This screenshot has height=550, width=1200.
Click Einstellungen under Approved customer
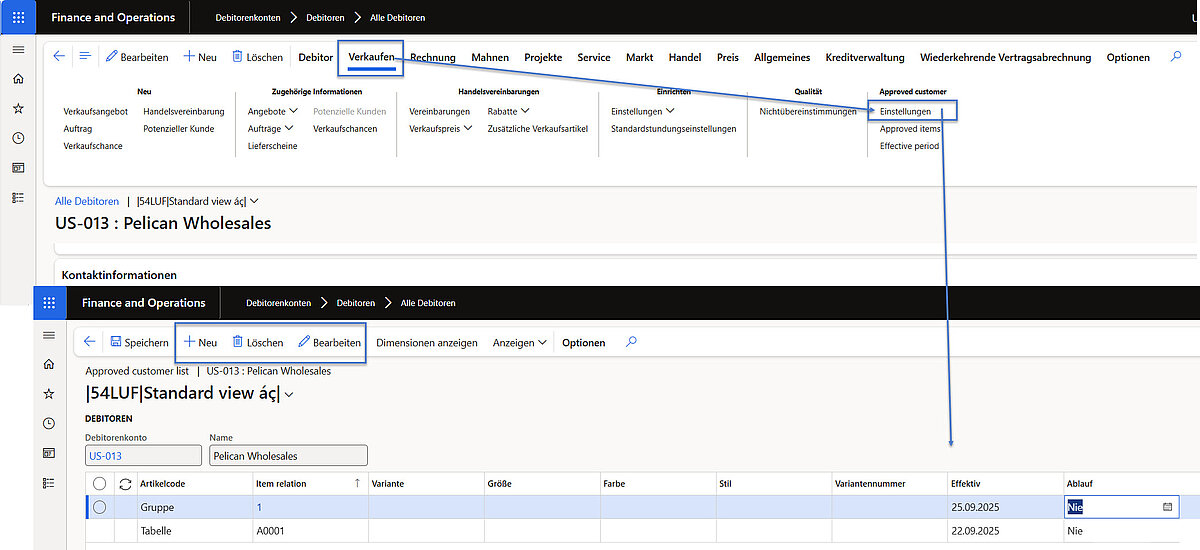click(x=905, y=111)
